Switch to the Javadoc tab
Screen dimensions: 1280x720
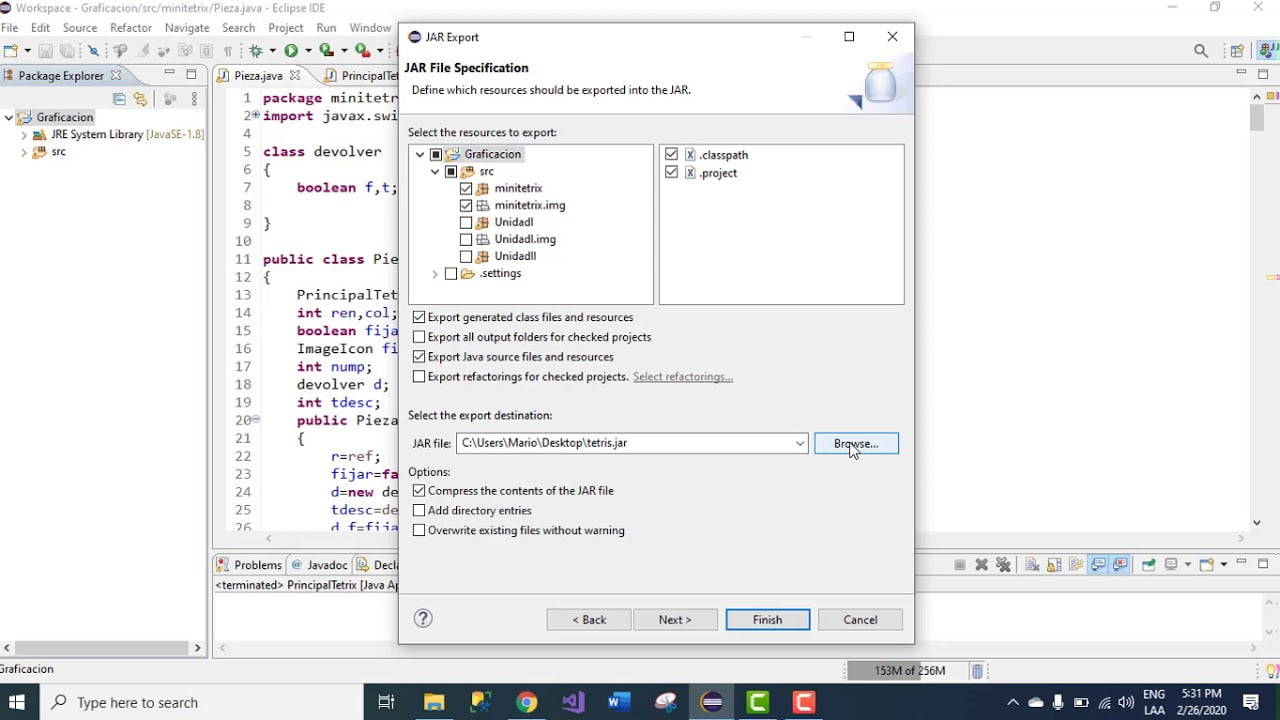320,565
